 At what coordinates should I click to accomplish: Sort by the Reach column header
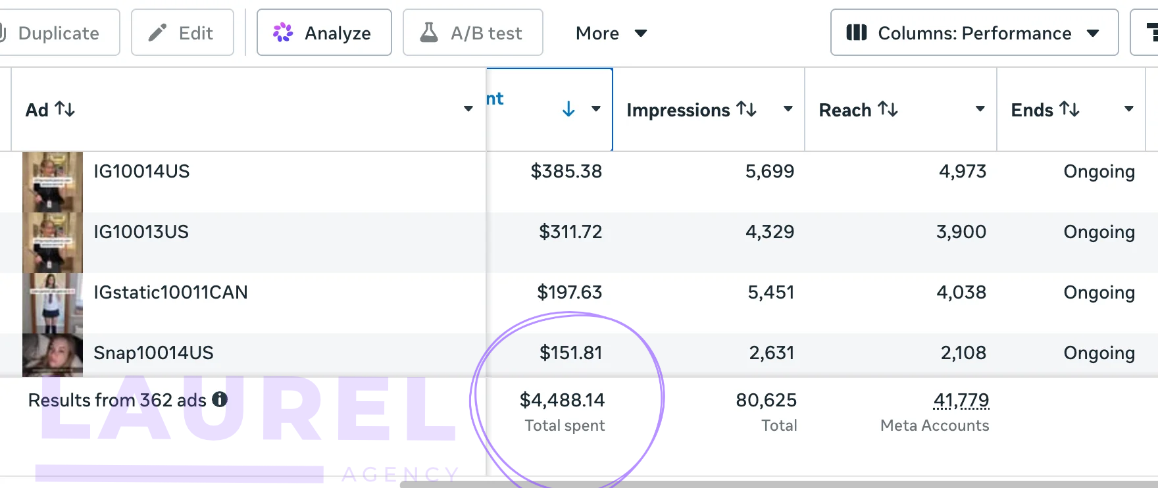tap(858, 110)
